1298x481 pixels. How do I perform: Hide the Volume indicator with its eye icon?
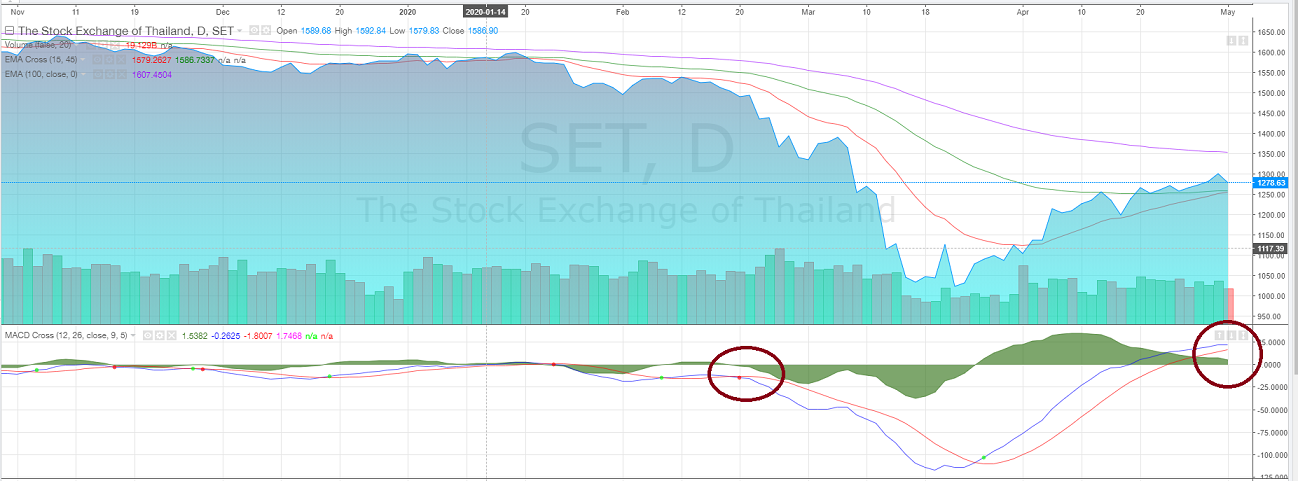pos(92,45)
